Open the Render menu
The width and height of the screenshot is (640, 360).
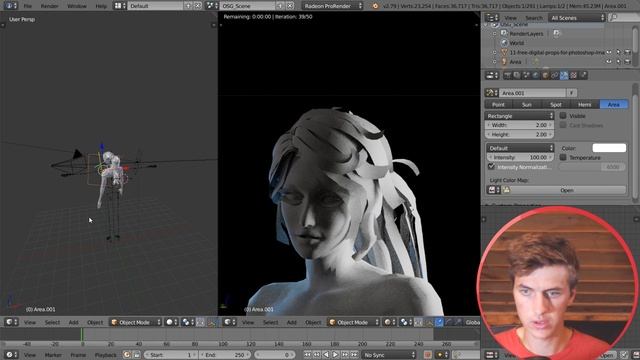pyautogui.click(x=49, y=6)
